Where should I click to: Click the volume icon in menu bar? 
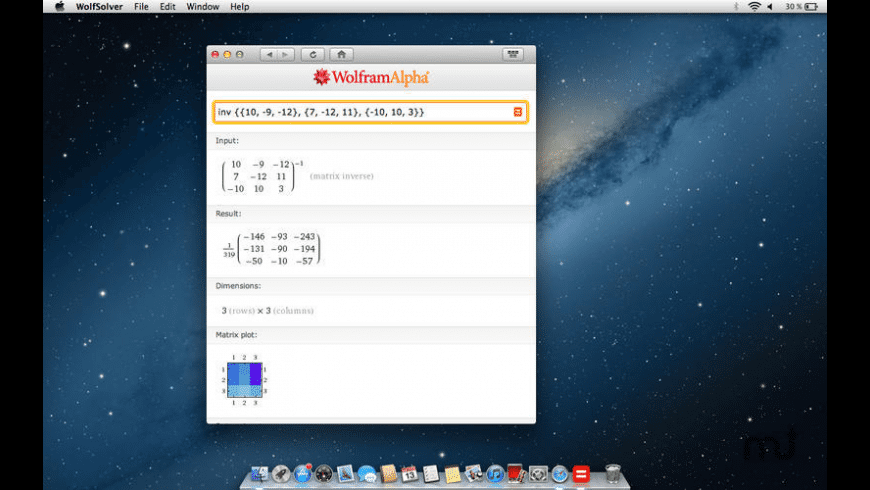tap(770, 7)
